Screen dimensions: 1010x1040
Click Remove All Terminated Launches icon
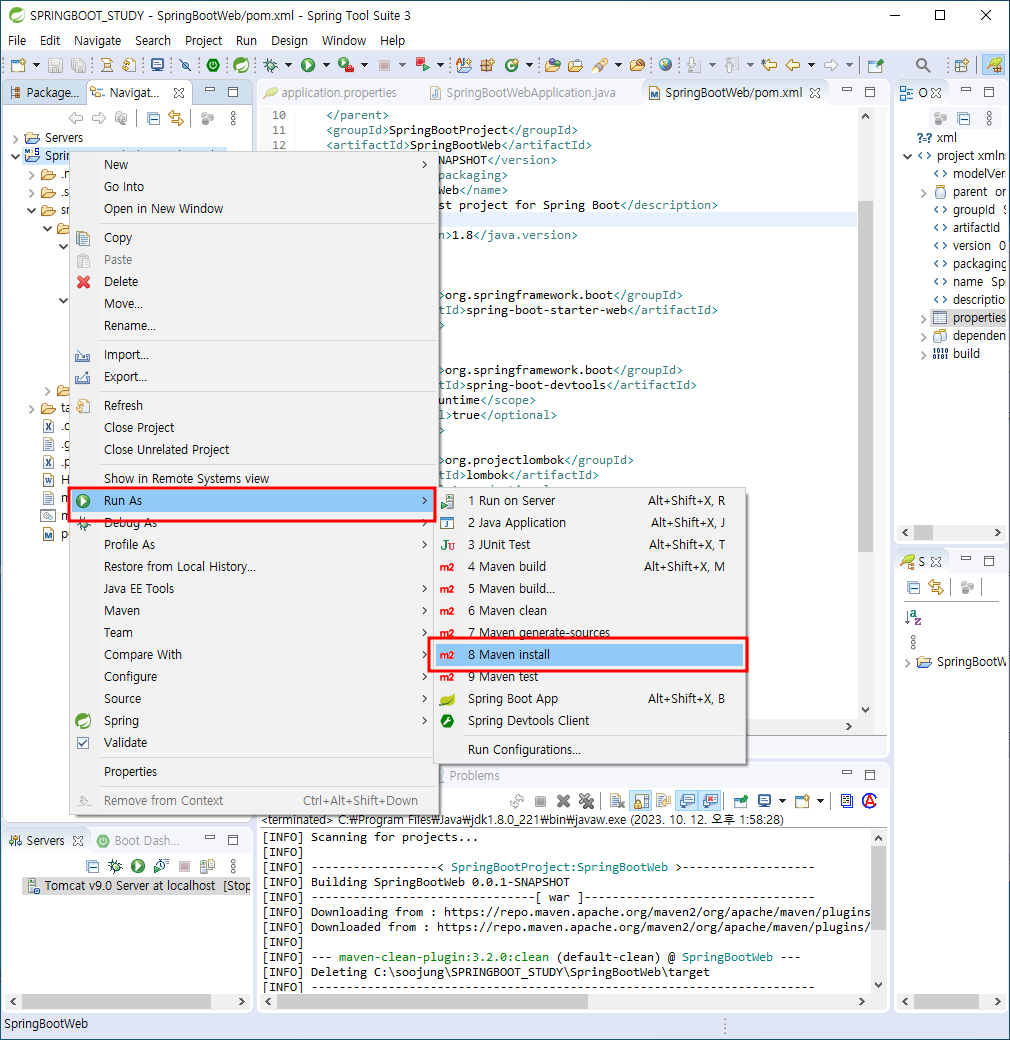586,801
